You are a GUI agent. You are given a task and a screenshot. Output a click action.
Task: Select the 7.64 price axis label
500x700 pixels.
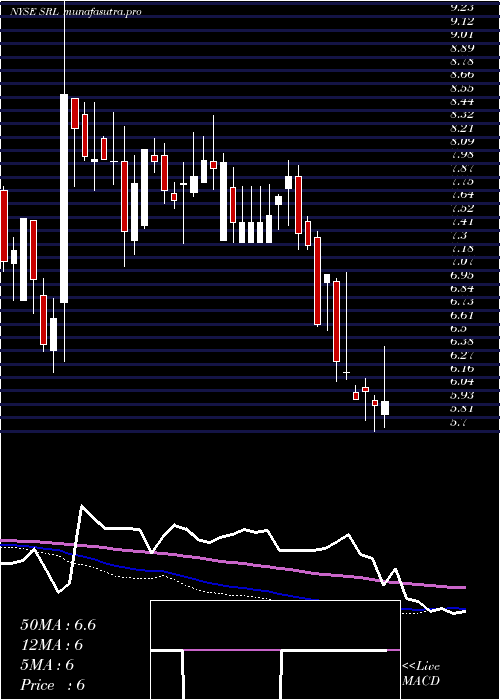(x=462, y=195)
